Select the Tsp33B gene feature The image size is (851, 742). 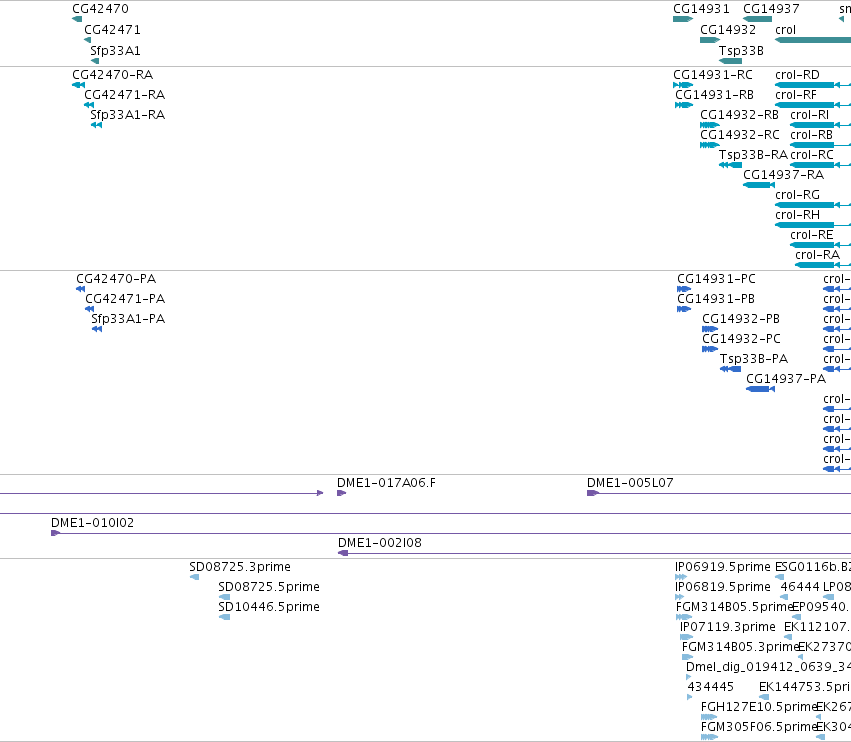[x=731, y=61]
